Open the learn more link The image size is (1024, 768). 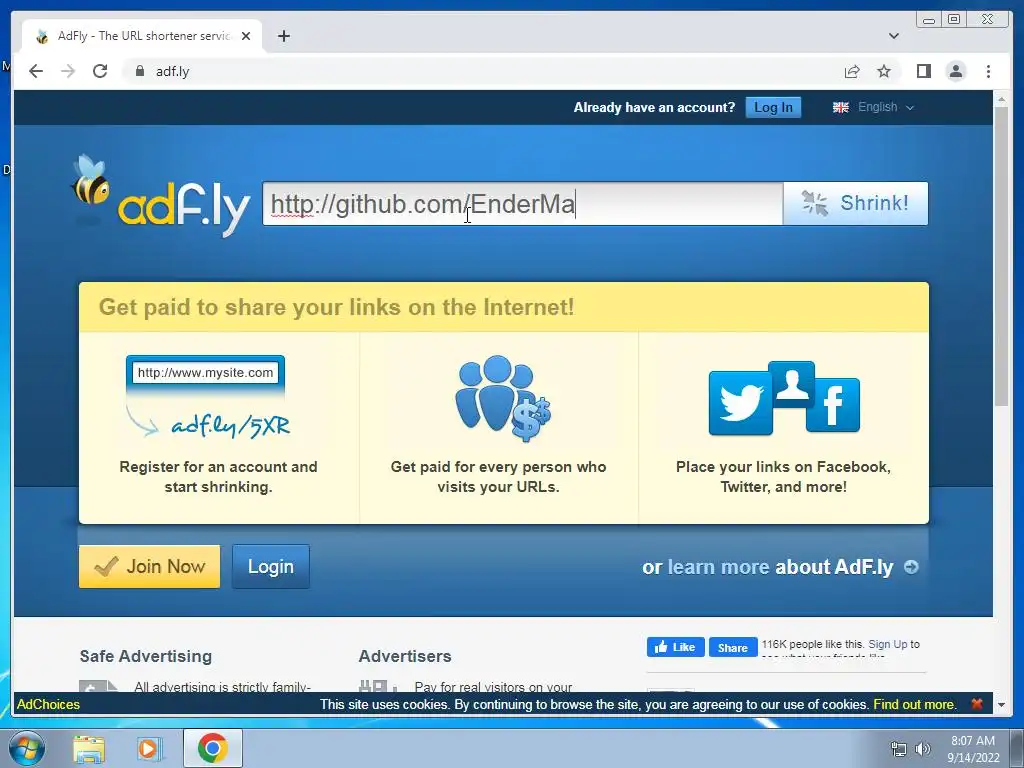tap(718, 567)
